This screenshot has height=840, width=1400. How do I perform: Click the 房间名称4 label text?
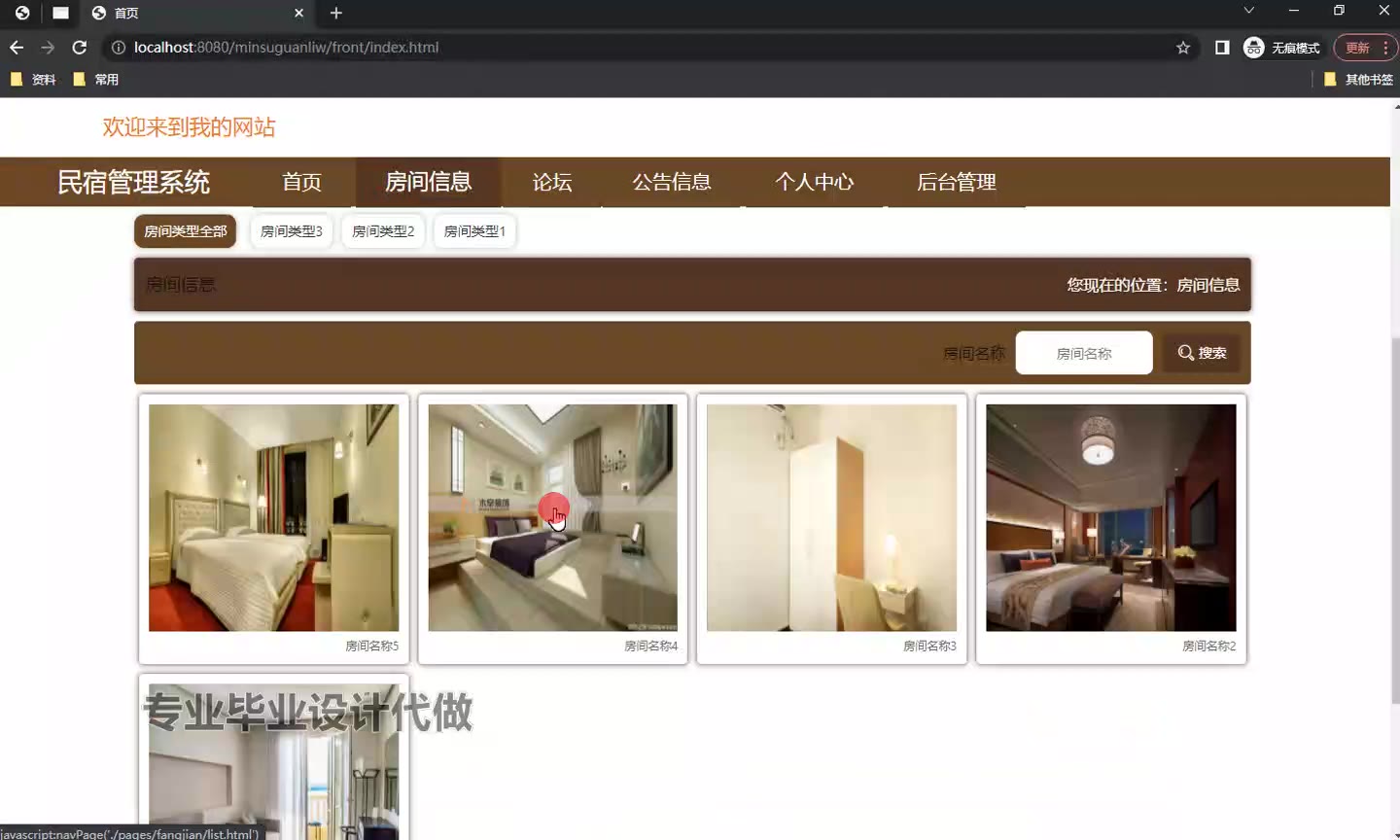point(650,646)
